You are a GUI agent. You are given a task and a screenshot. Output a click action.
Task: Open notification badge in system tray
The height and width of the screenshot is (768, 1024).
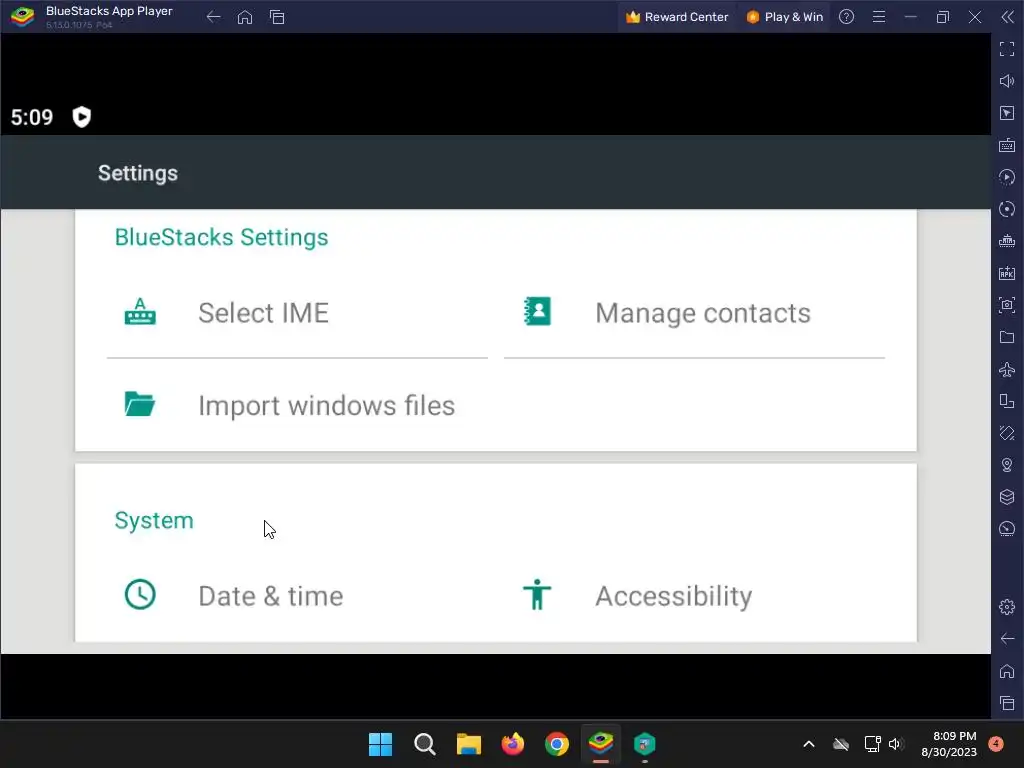(x=996, y=743)
